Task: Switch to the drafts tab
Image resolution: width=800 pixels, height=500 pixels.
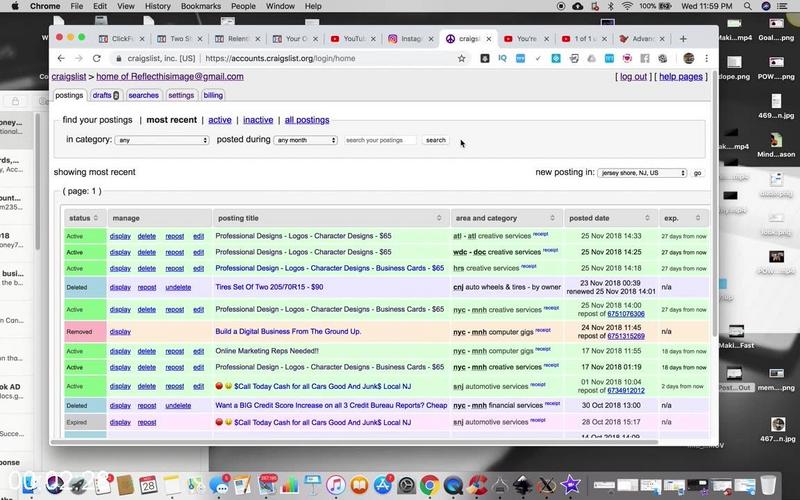Action: tap(106, 95)
